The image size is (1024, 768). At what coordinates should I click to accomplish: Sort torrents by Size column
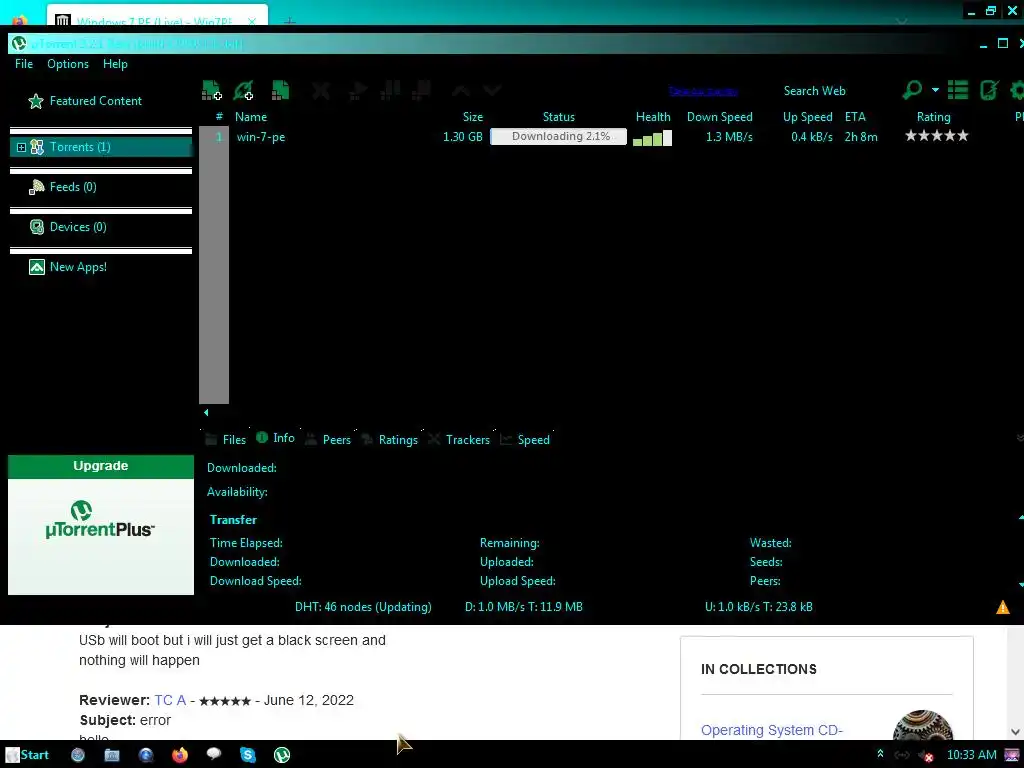473,117
